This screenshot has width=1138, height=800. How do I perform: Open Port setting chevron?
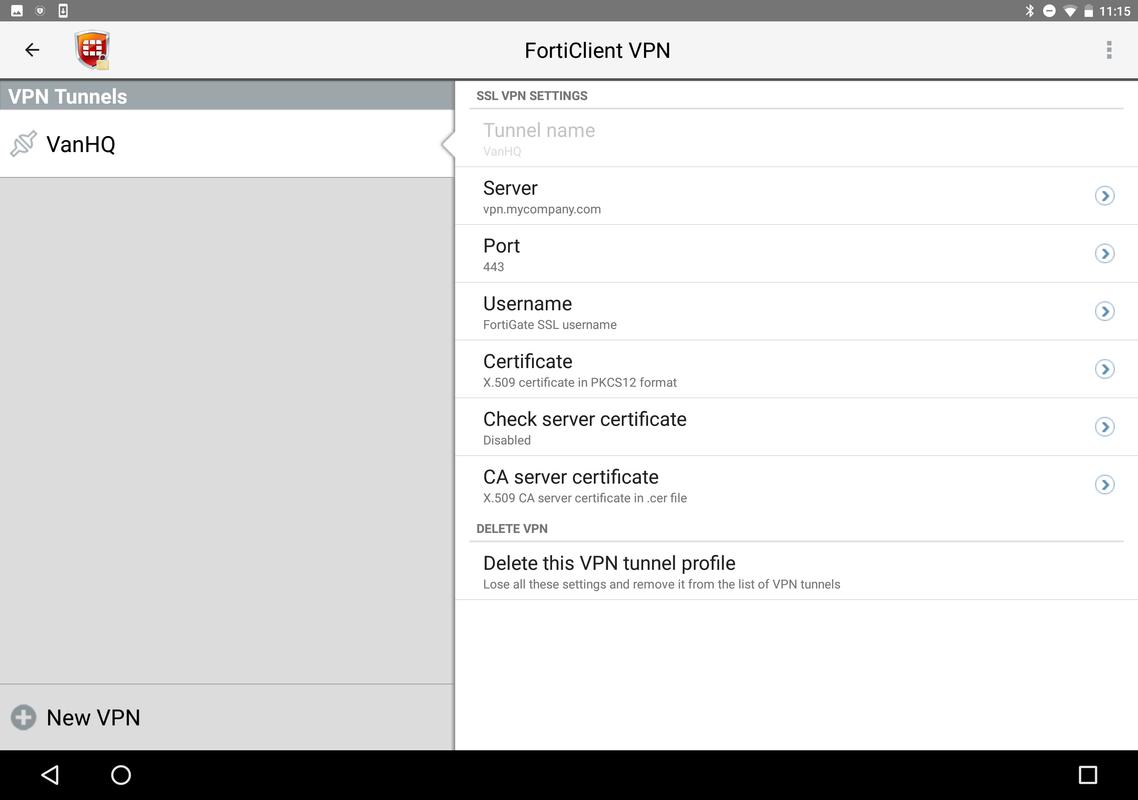click(x=1104, y=253)
